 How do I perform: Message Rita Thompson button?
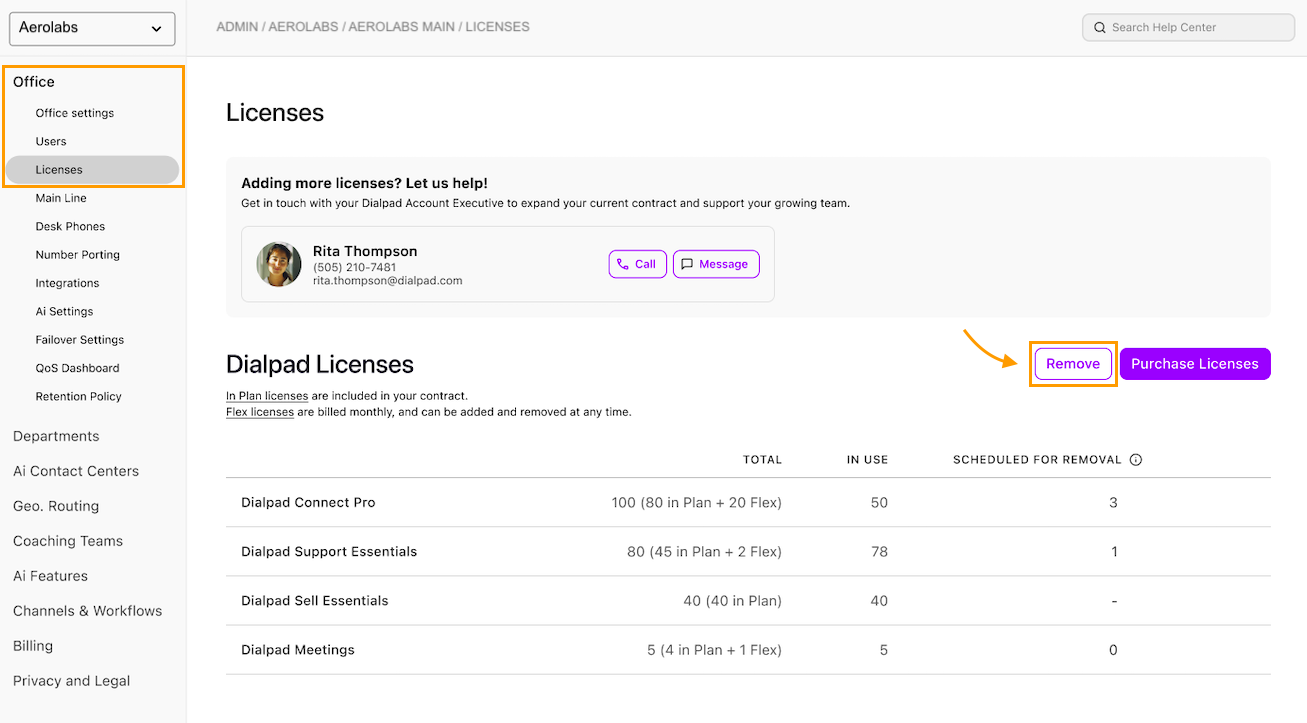click(716, 264)
